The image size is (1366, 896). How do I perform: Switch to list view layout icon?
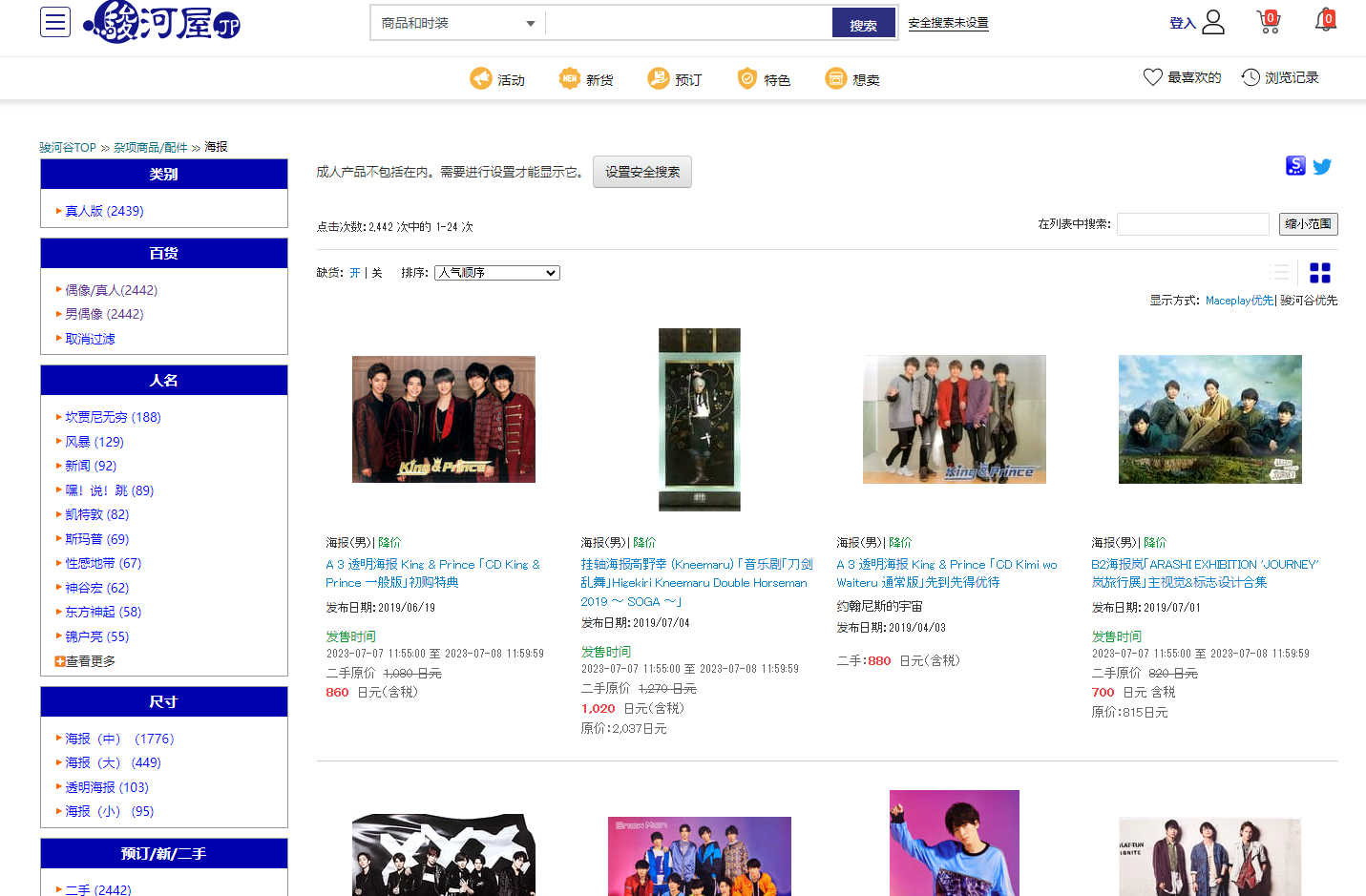(x=1279, y=273)
